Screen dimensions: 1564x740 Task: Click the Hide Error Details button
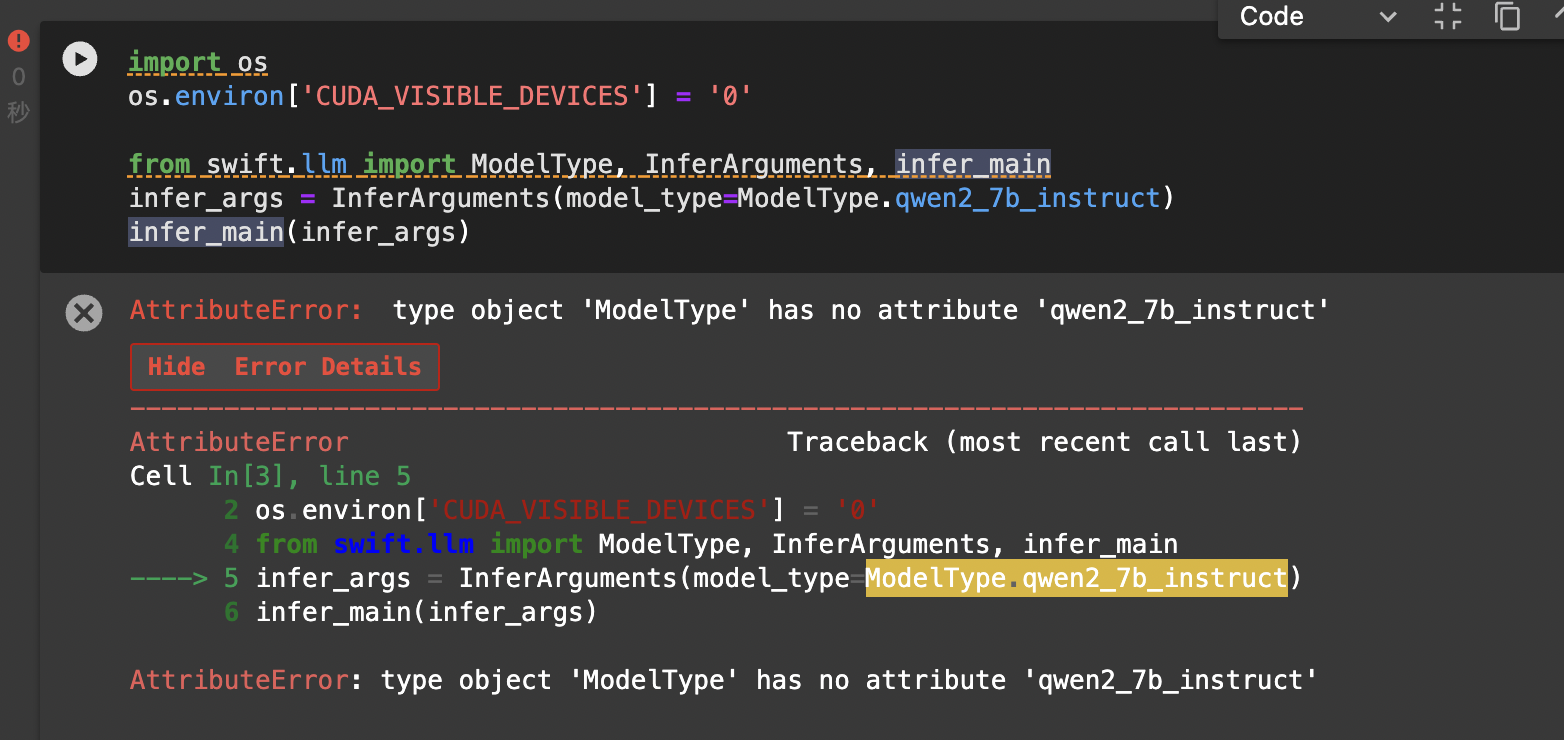pos(285,367)
